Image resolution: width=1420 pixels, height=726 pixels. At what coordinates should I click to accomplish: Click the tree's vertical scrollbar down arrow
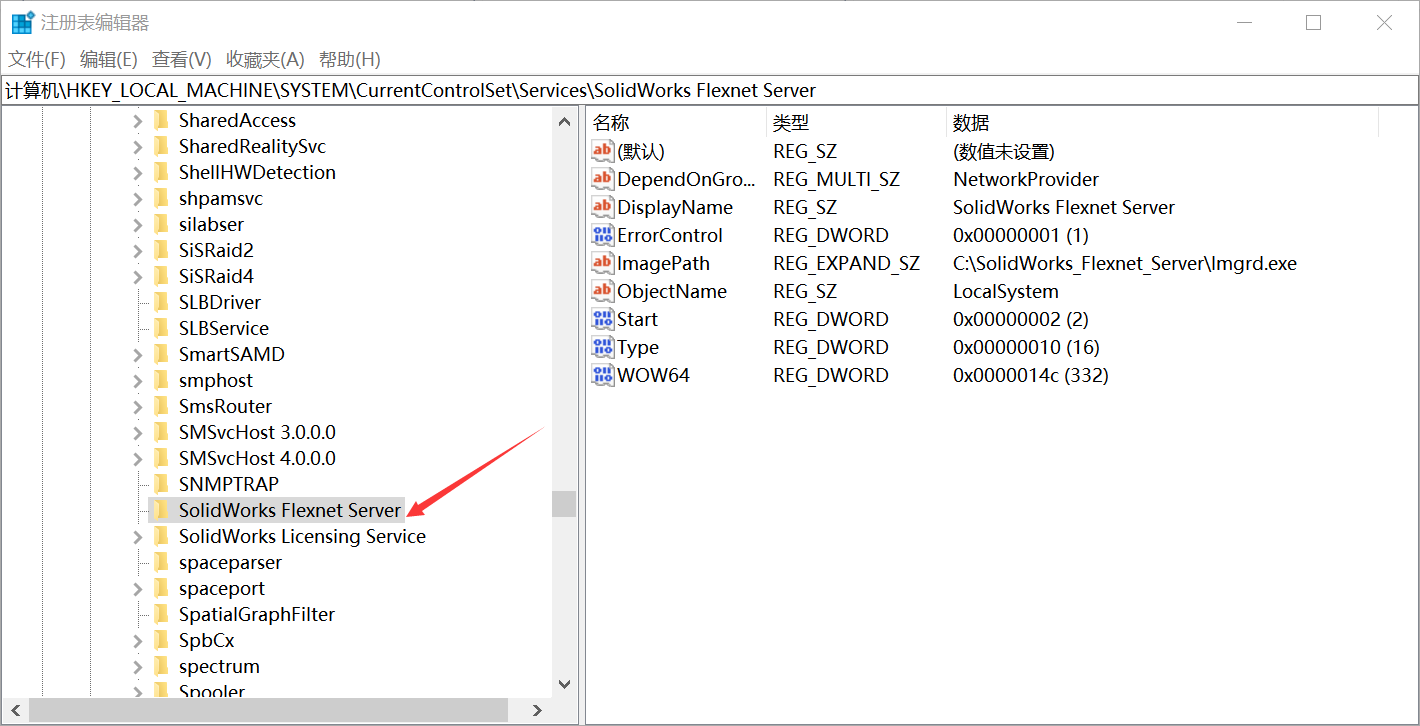click(564, 685)
